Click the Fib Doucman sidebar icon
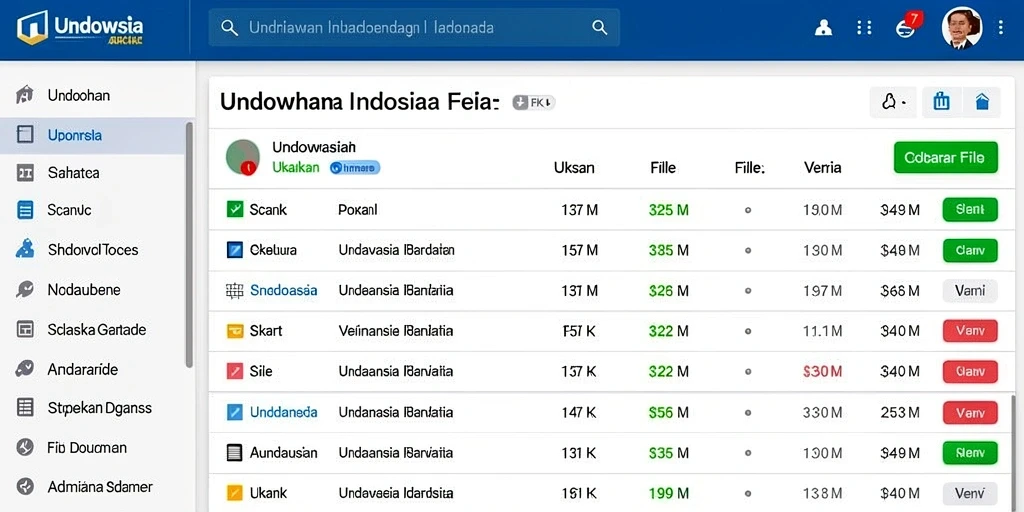Image resolution: width=1024 pixels, height=512 pixels. pos(25,447)
